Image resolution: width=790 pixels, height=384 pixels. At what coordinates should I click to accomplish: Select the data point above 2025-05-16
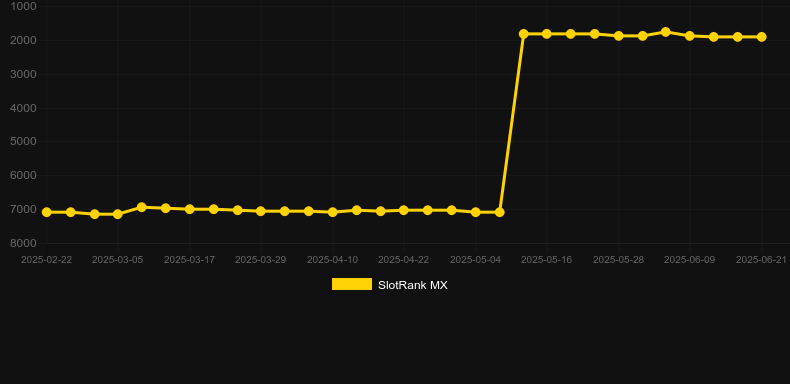(547, 34)
